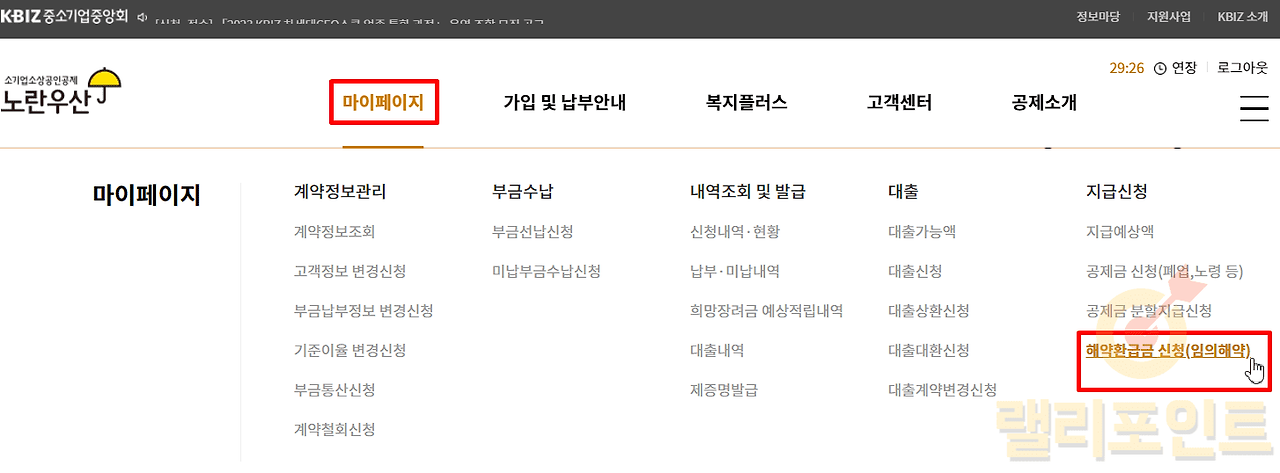This screenshot has height=473, width=1280.
Task: Go to the 고객센터 menu
Action: (x=899, y=103)
